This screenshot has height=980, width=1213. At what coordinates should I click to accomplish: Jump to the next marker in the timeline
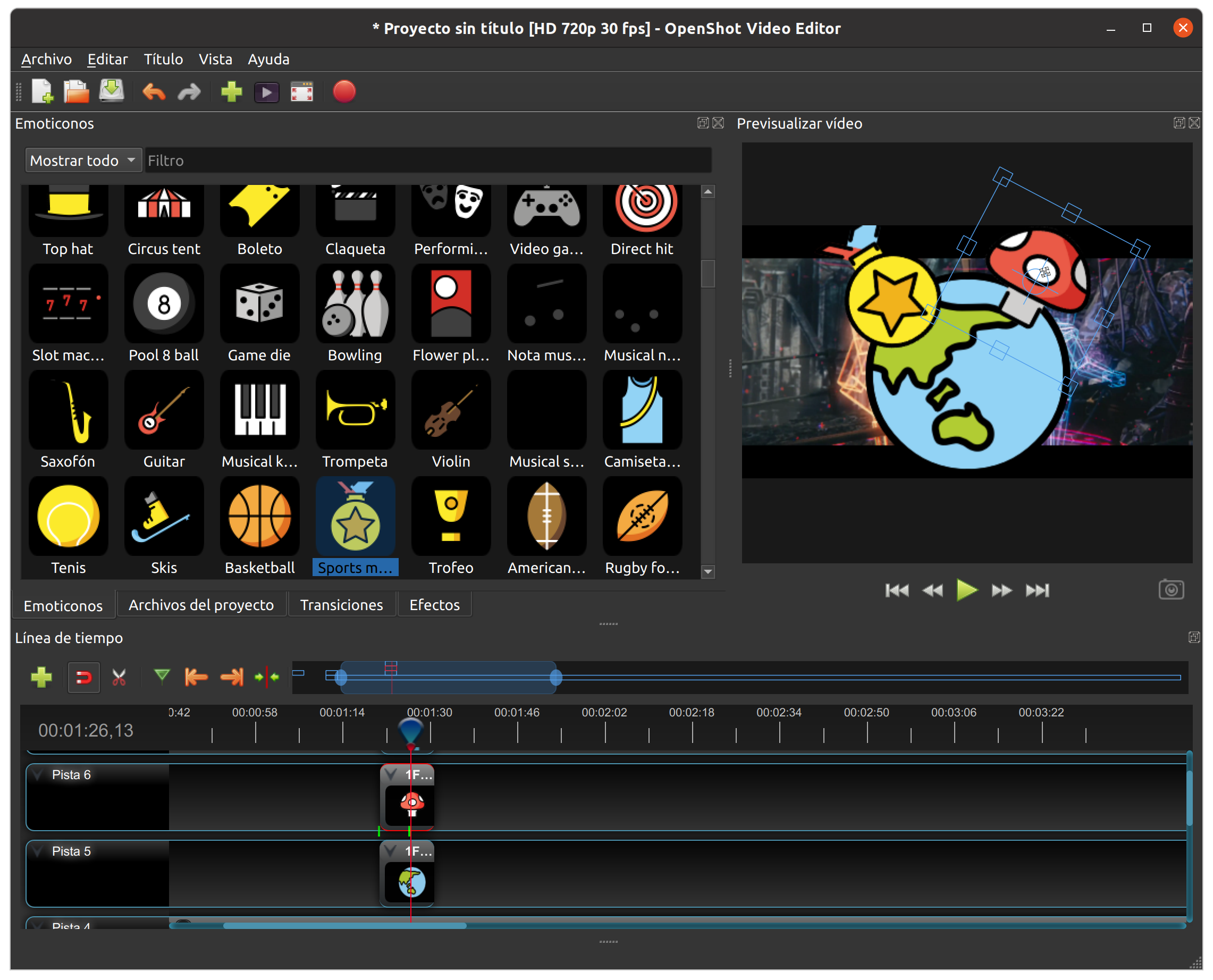[232, 677]
